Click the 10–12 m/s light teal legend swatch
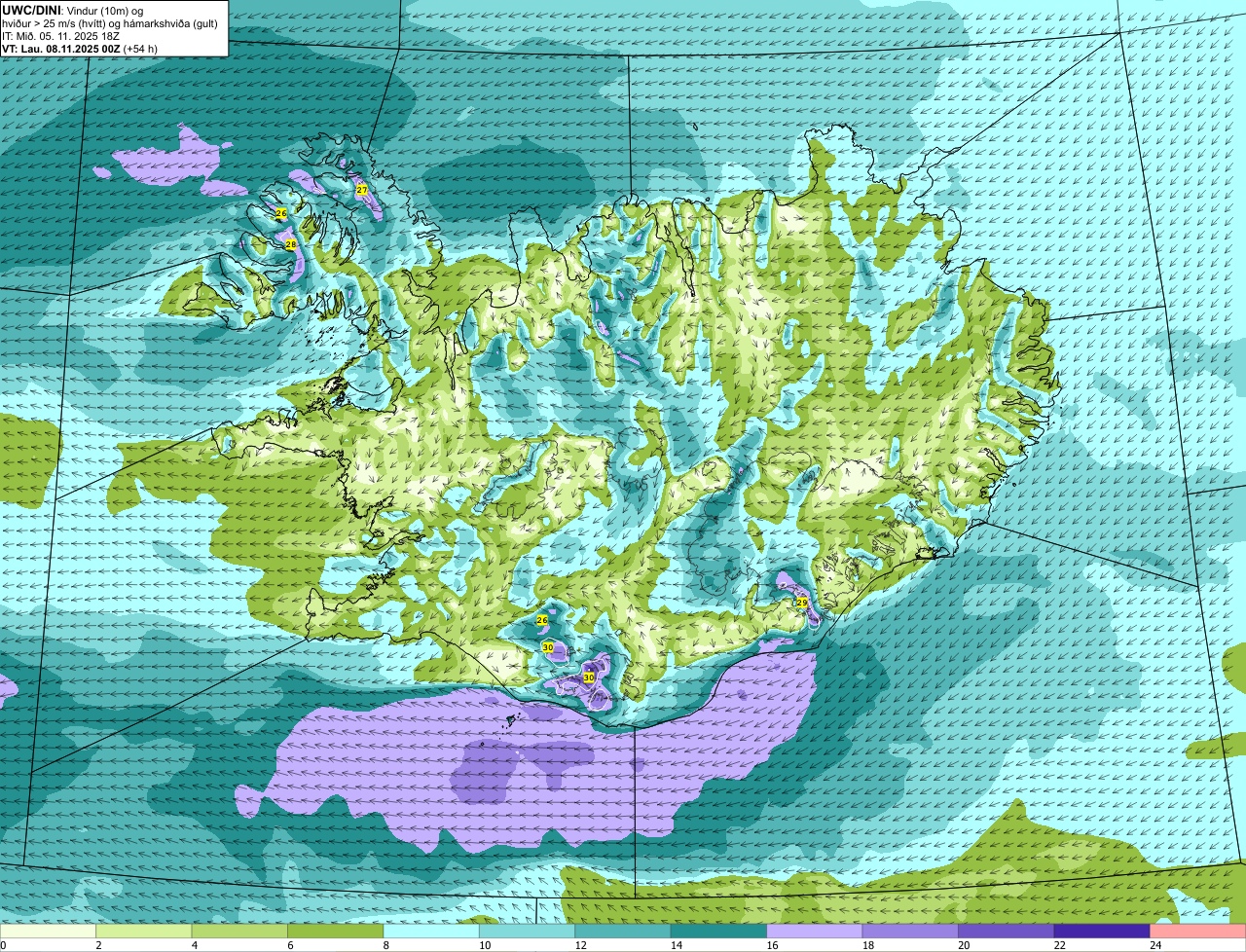The height and width of the screenshot is (952, 1246). point(528,931)
